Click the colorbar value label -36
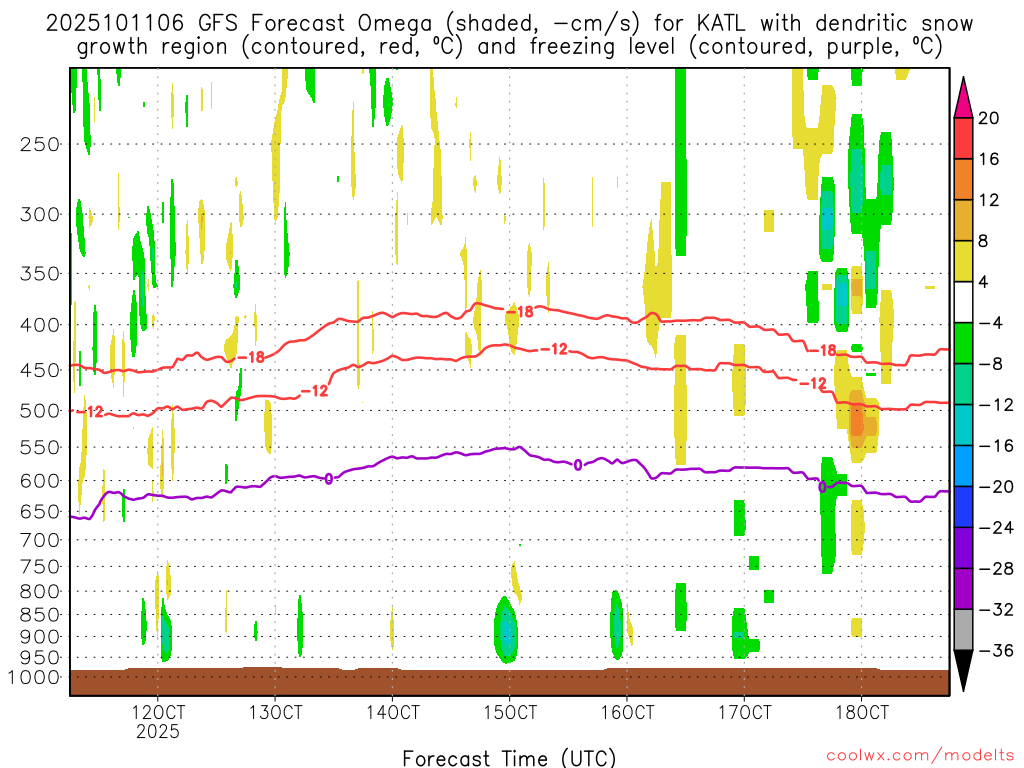The width and height of the screenshot is (1024, 768). tap(995, 650)
